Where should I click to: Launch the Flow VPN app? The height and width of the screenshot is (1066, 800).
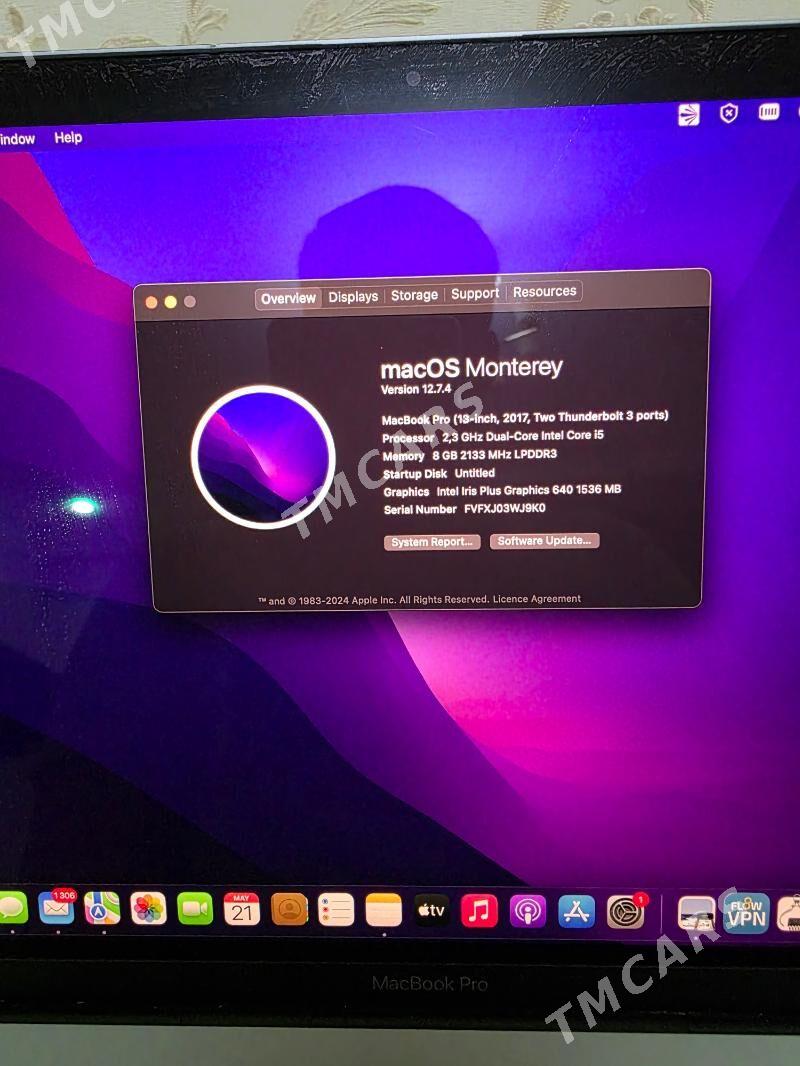click(x=746, y=913)
